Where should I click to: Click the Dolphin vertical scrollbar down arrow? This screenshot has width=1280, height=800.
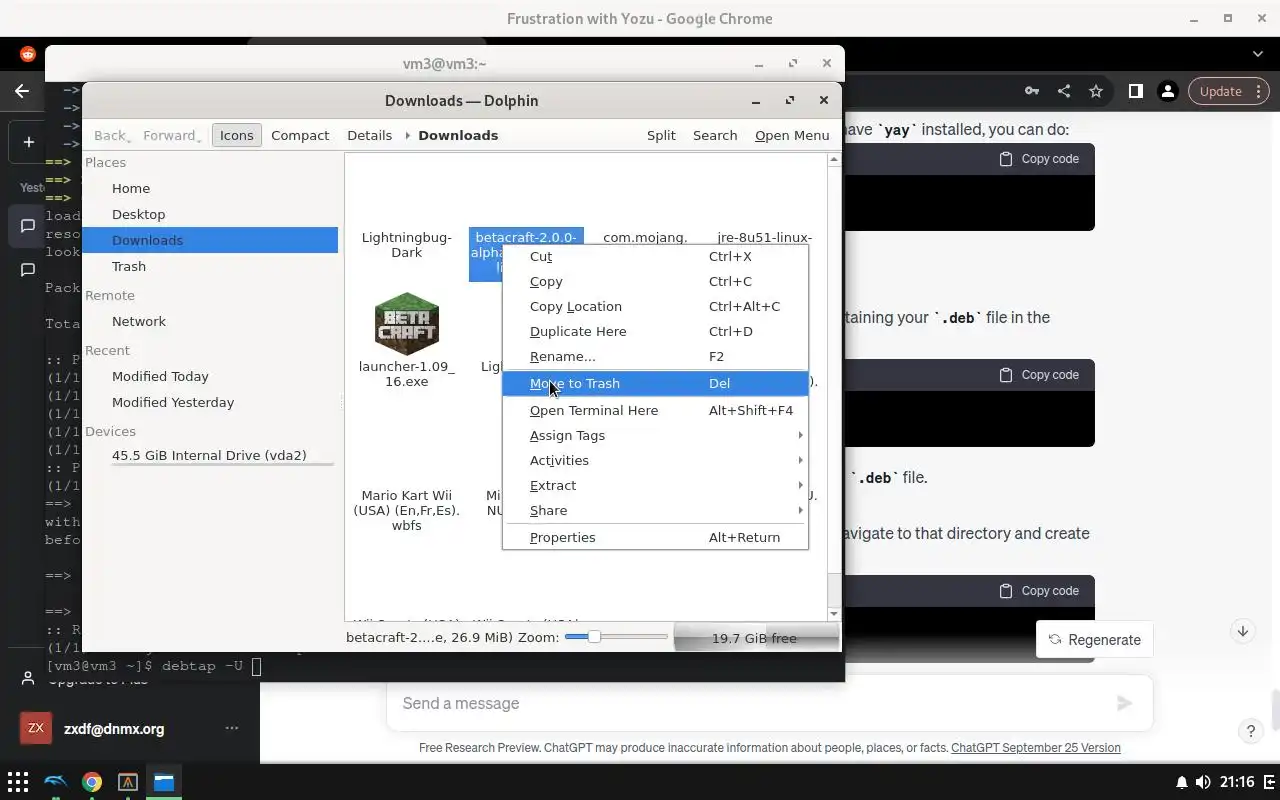pos(834,613)
